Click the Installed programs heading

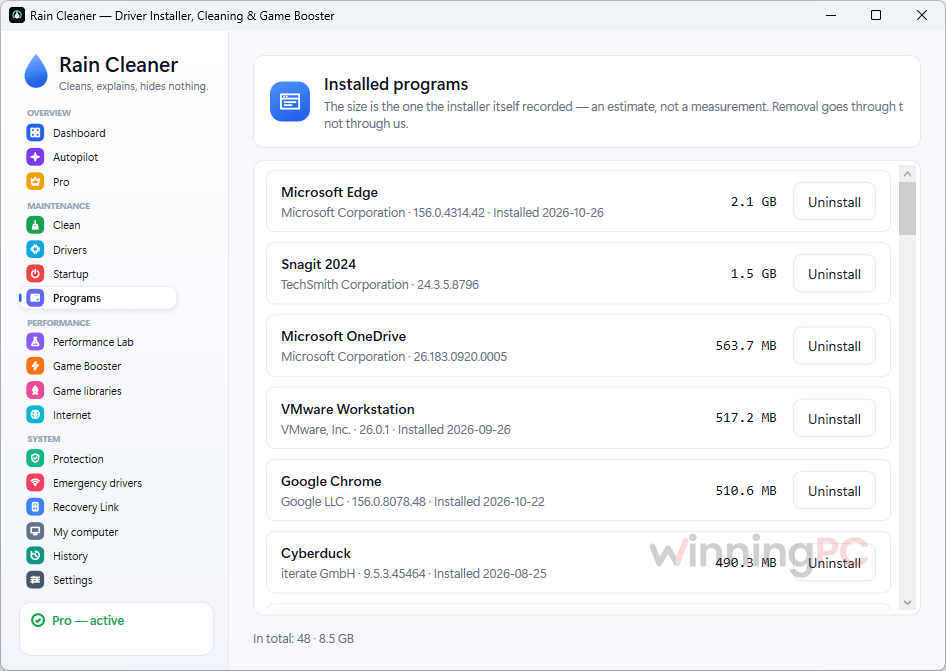(x=396, y=84)
